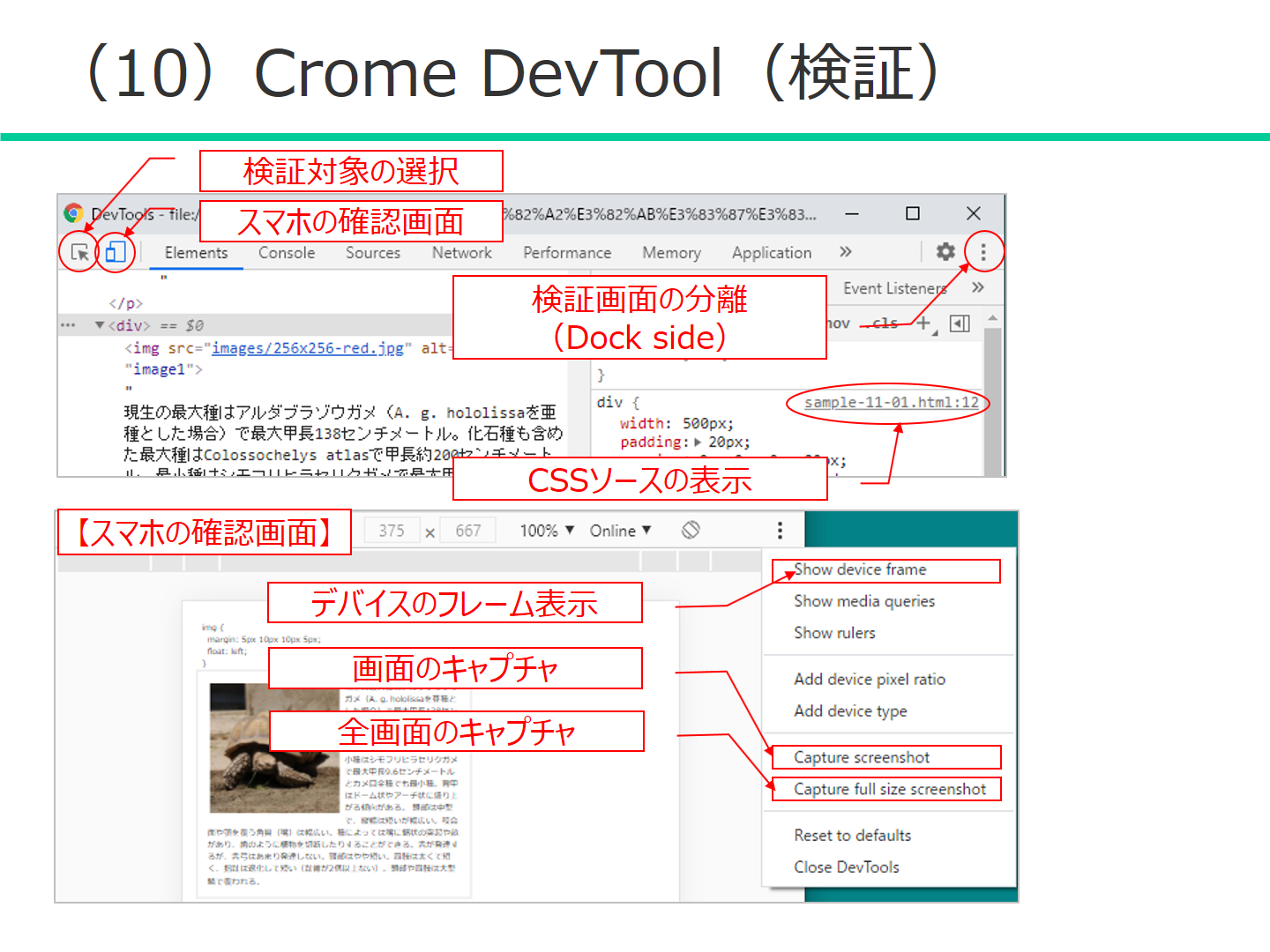Enable Show media queries

(863, 601)
